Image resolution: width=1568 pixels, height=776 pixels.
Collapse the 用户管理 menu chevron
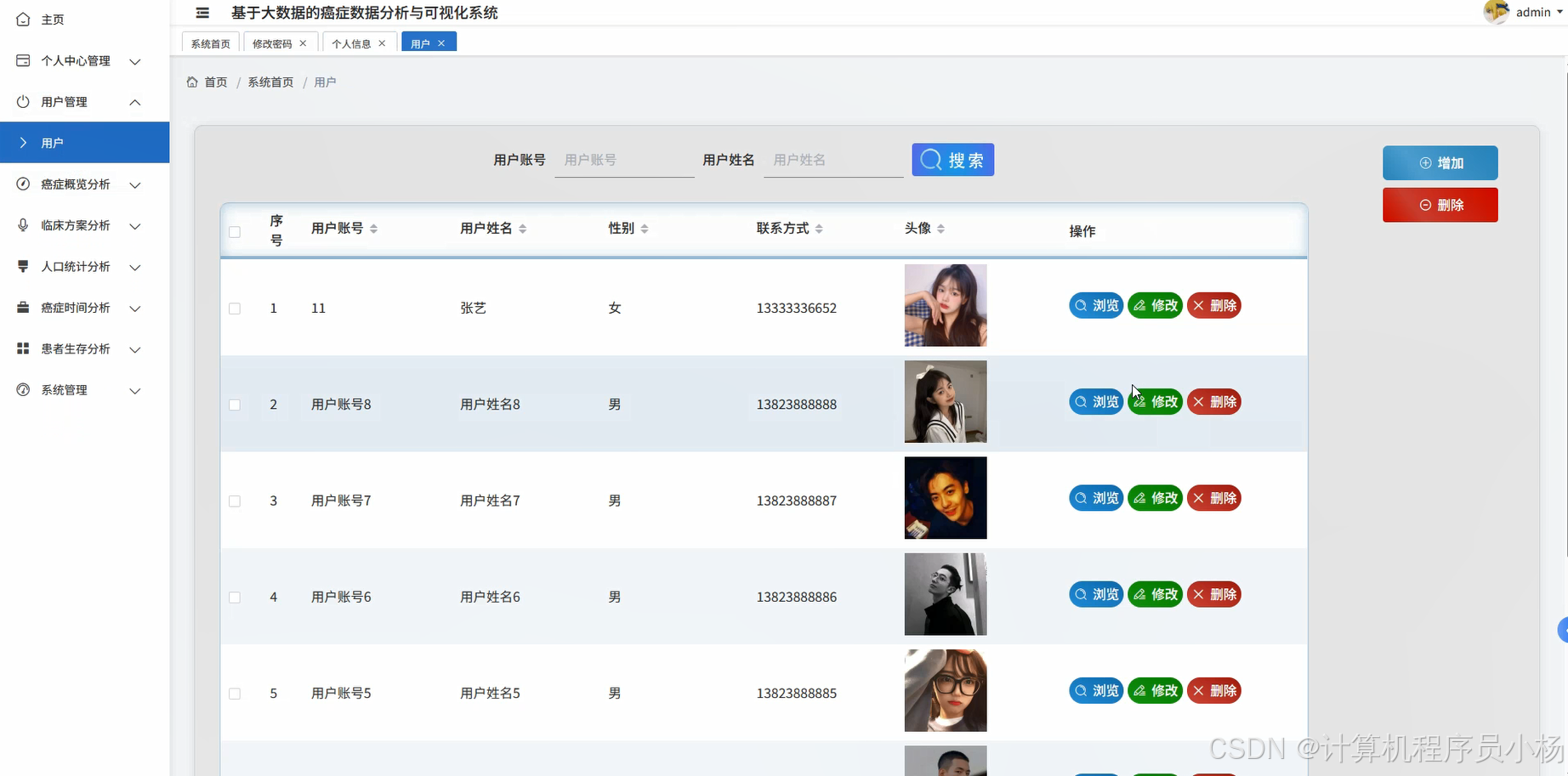[135, 102]
